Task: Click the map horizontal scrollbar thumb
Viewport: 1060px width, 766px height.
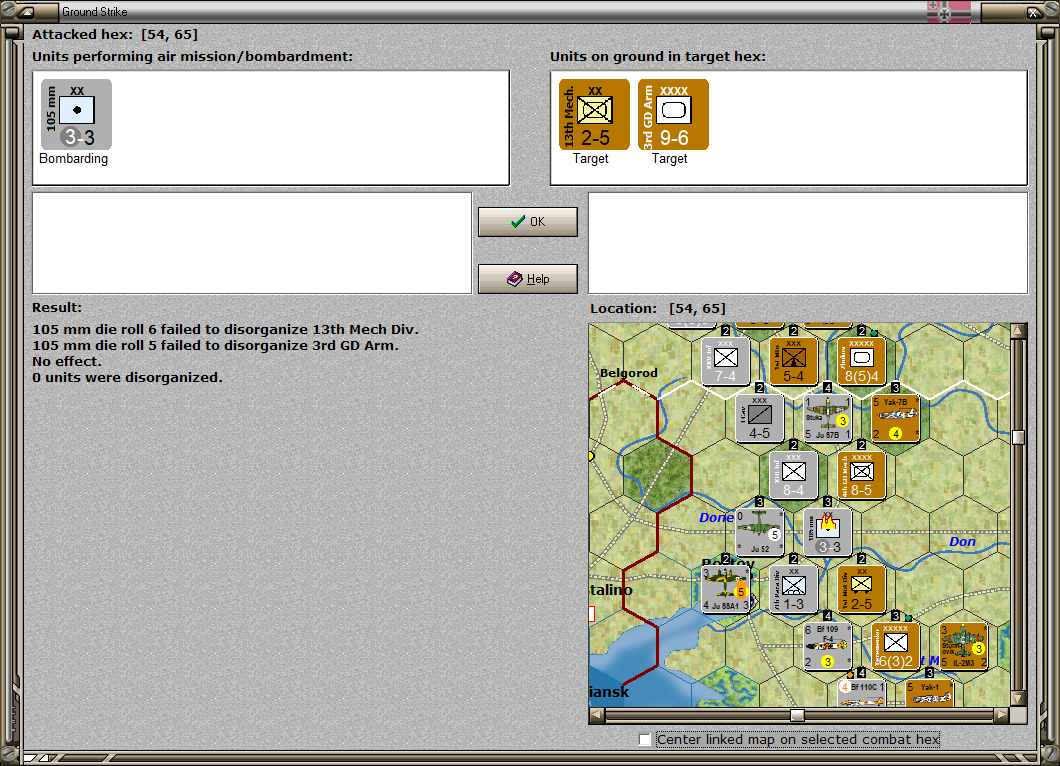Action: 797,715
